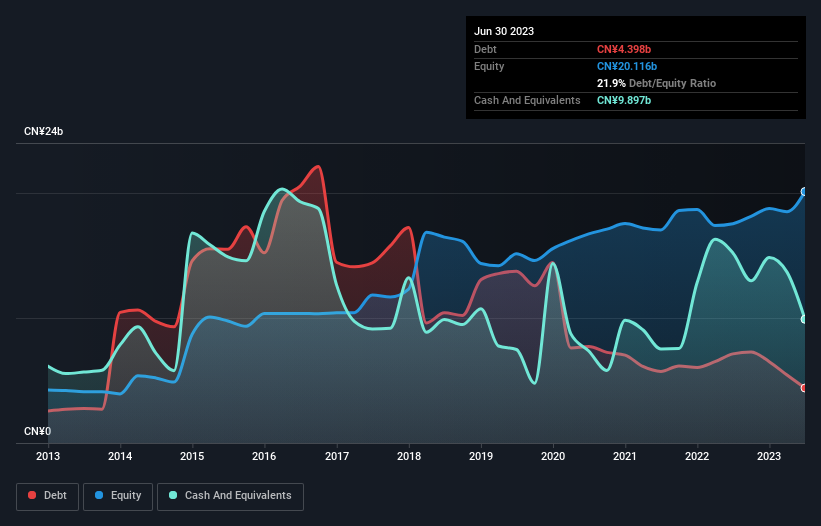This screenshot has width=821, height=526.
Task: Toggle the Equity series legend button
Action: pos(118,496)
